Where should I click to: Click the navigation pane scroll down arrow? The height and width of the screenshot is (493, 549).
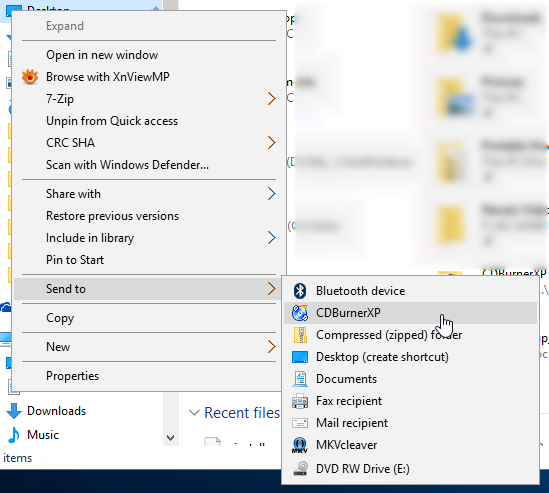(x=171, y=438)
